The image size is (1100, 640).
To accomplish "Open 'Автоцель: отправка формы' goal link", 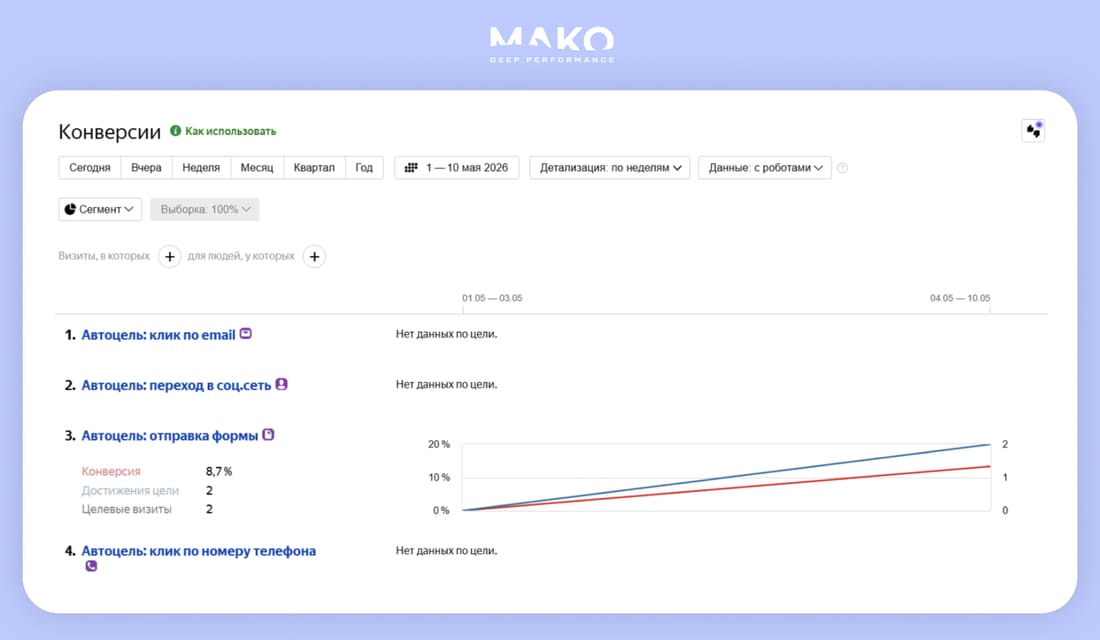I will click(170, 436).
